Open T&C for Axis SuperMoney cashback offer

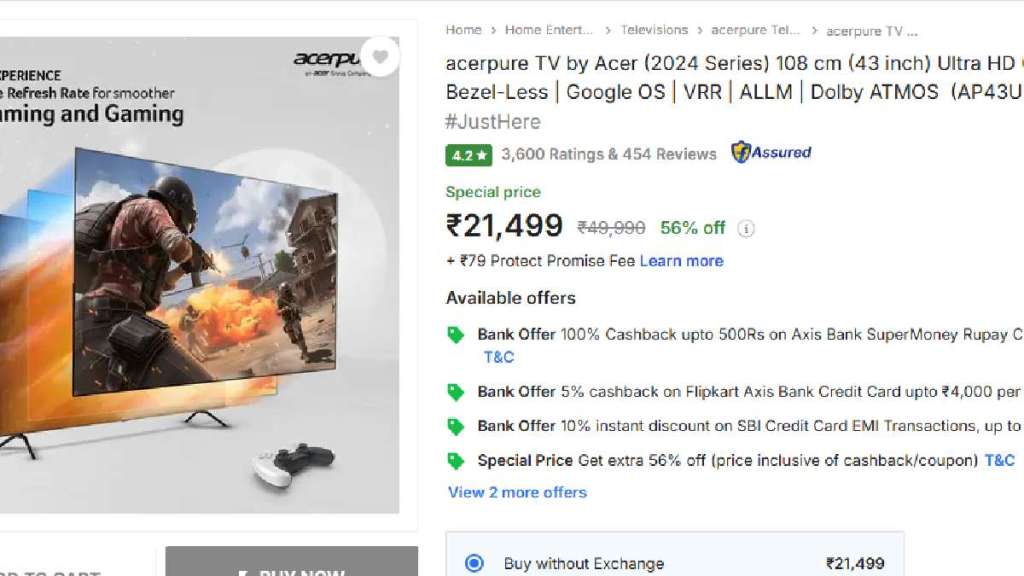point(499,357)
